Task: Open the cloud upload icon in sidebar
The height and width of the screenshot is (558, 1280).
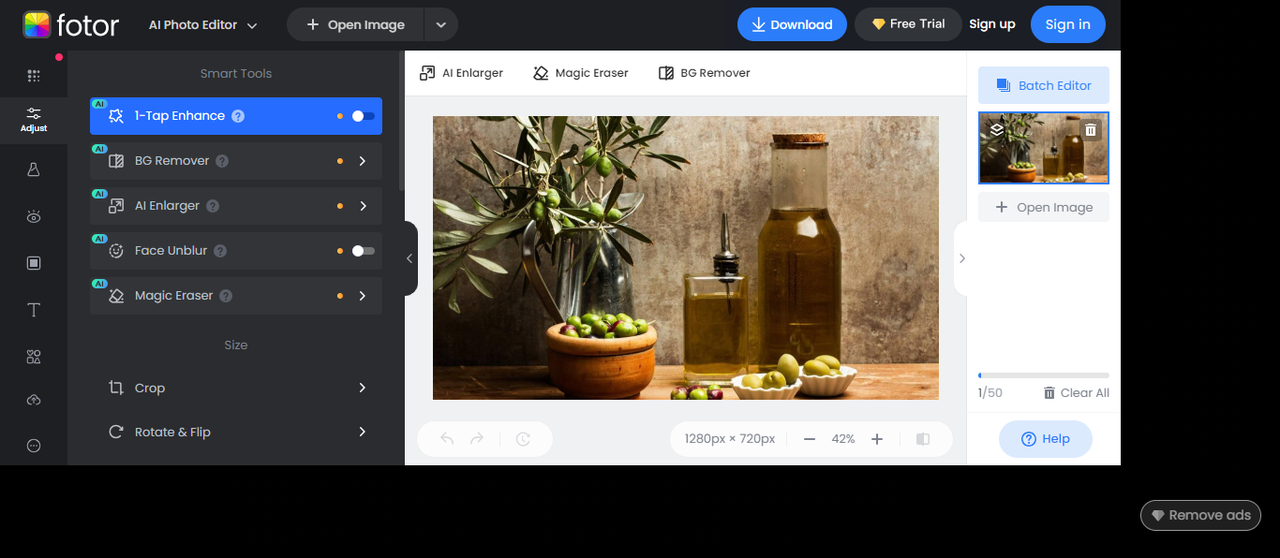Action: 34,400
